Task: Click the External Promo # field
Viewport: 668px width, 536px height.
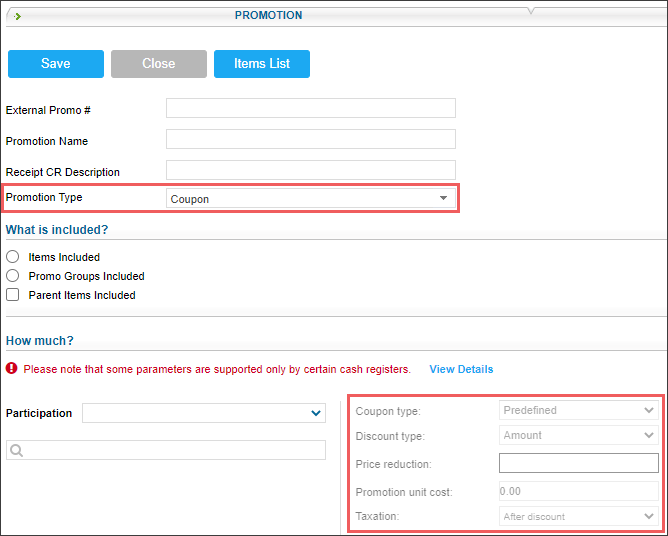Action: [x=311, y=108]
